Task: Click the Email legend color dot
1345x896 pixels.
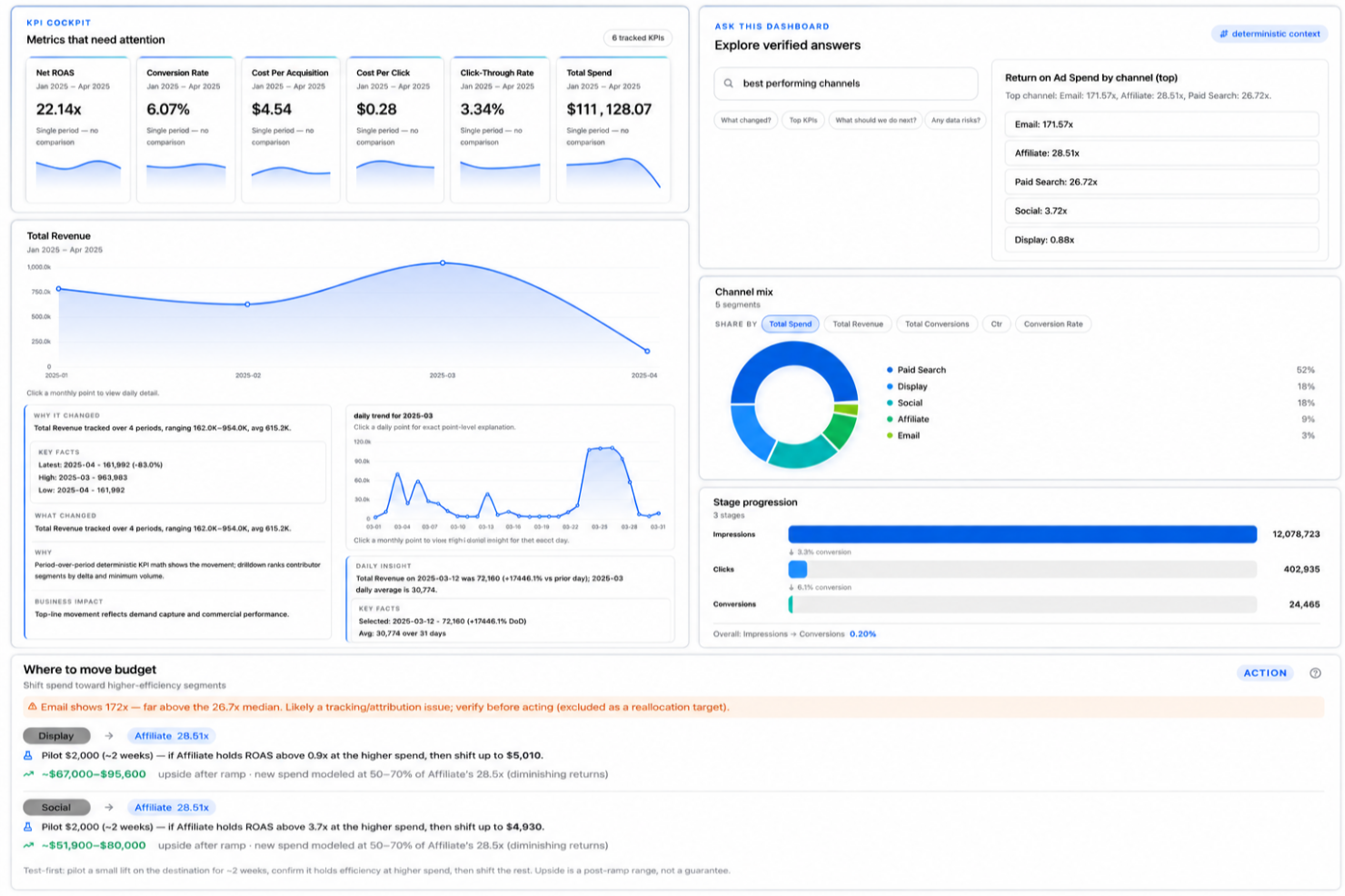Action: 890,435
